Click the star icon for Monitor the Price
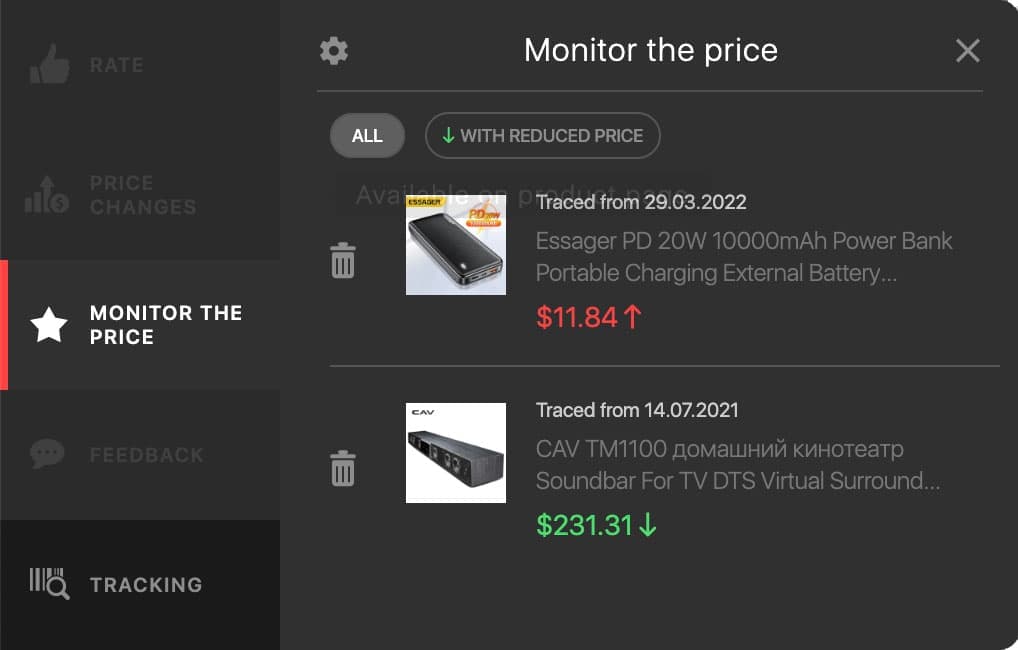Image resolution: width=1018 pixels, height=650 pixels. tap(49, 325)
